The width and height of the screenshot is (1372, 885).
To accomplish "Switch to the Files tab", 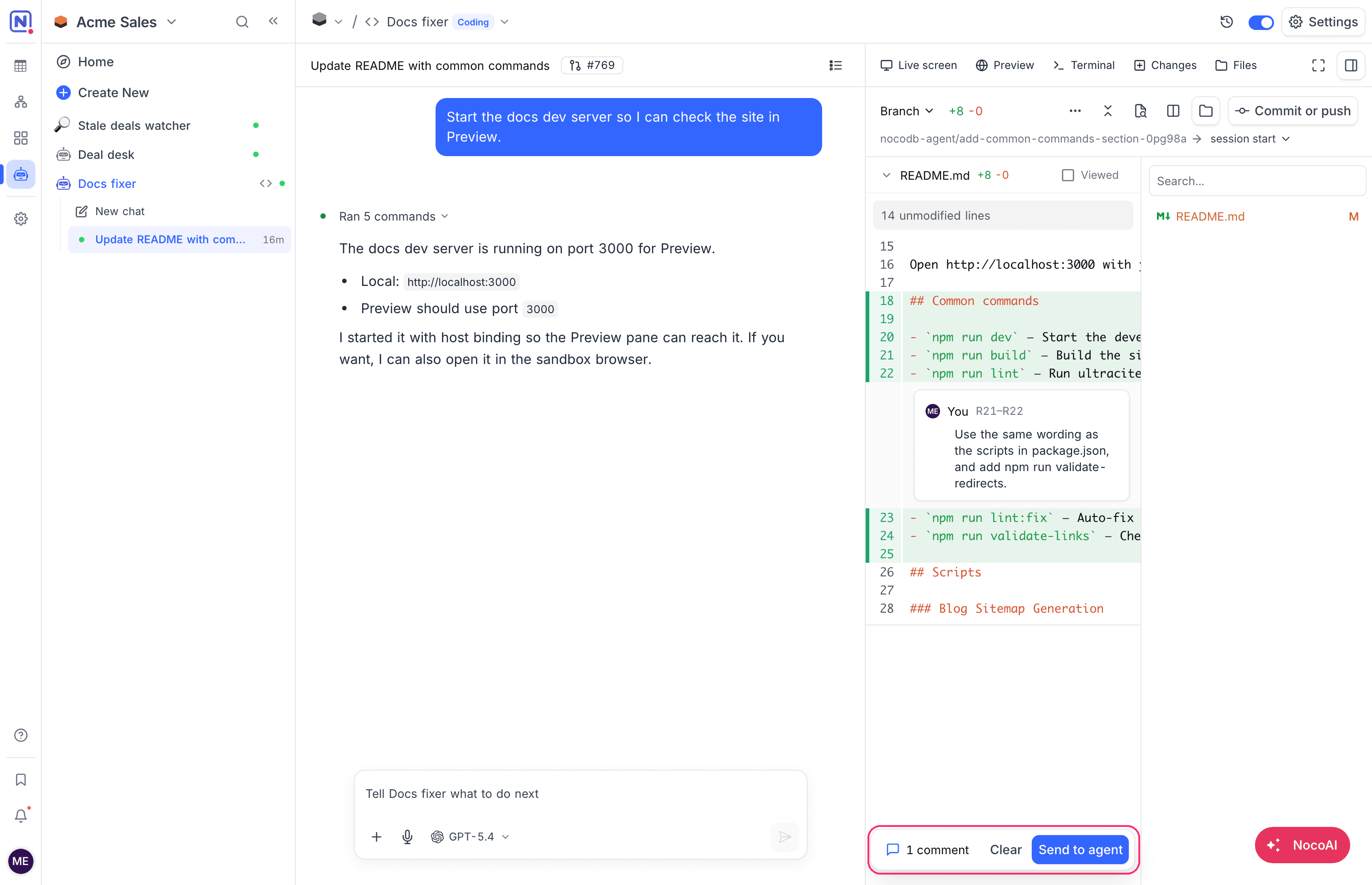I will (x=1236, y=65).
